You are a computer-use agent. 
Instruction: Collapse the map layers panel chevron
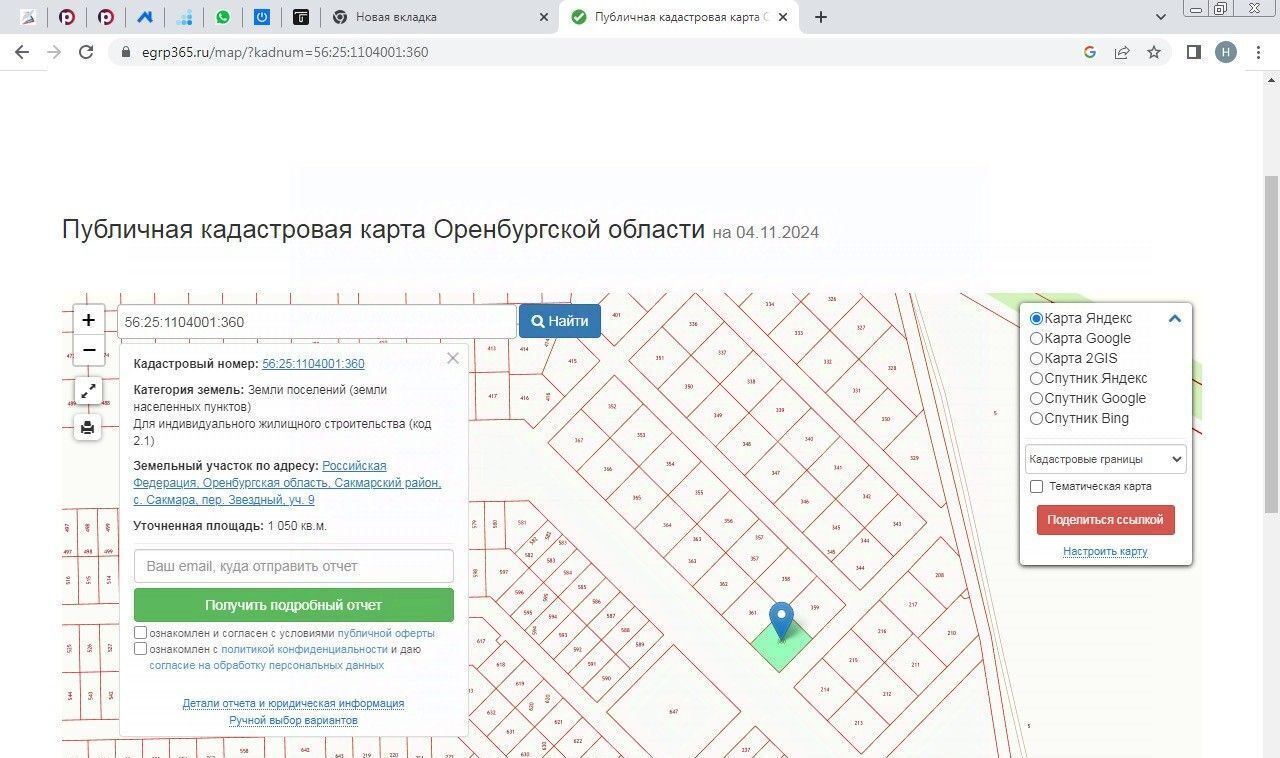pyautogui.click(x=1175, y=319)
